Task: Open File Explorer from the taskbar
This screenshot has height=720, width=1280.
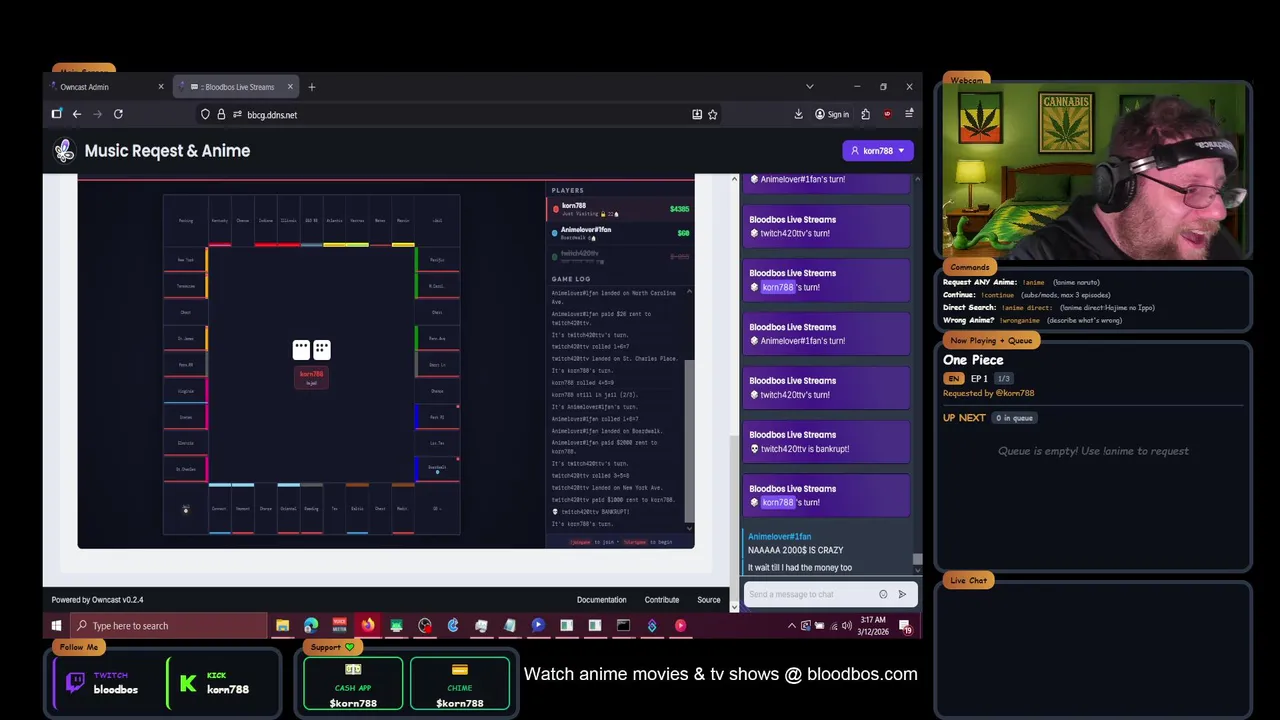Action: click(283, 626)
